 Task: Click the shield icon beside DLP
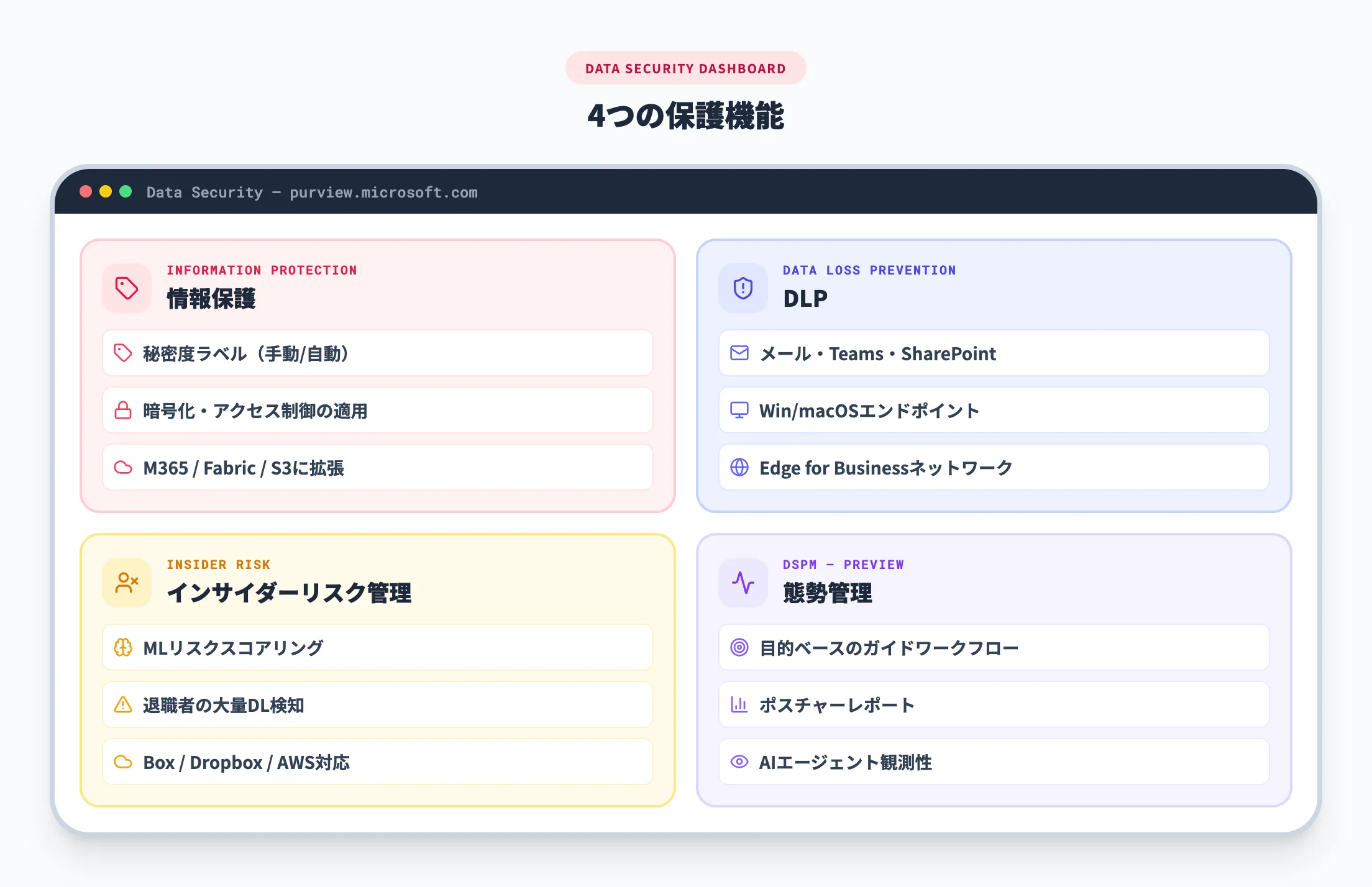(x=742, y=288)
